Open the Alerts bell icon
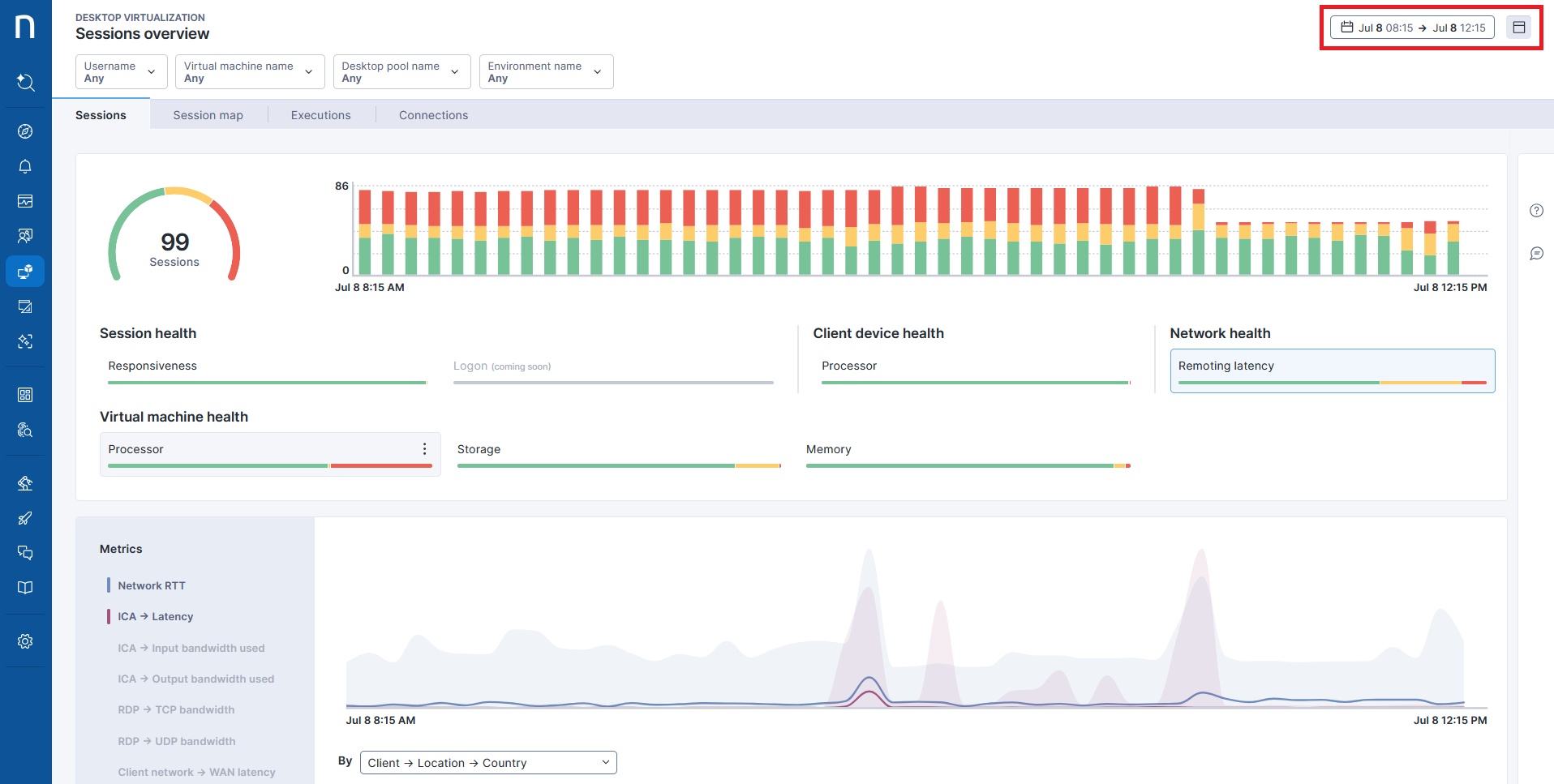The height and width of the screenshot is (784, 1554). (x=25, y=166)
